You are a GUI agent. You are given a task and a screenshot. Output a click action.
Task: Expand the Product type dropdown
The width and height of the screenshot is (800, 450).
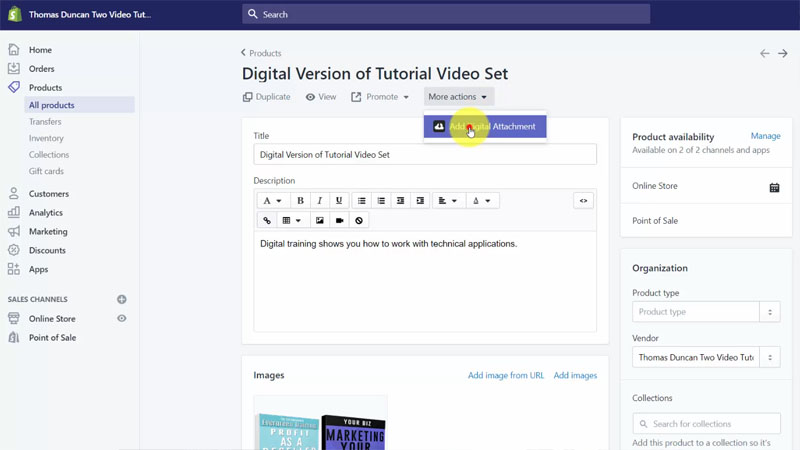(x=769, y=312)
